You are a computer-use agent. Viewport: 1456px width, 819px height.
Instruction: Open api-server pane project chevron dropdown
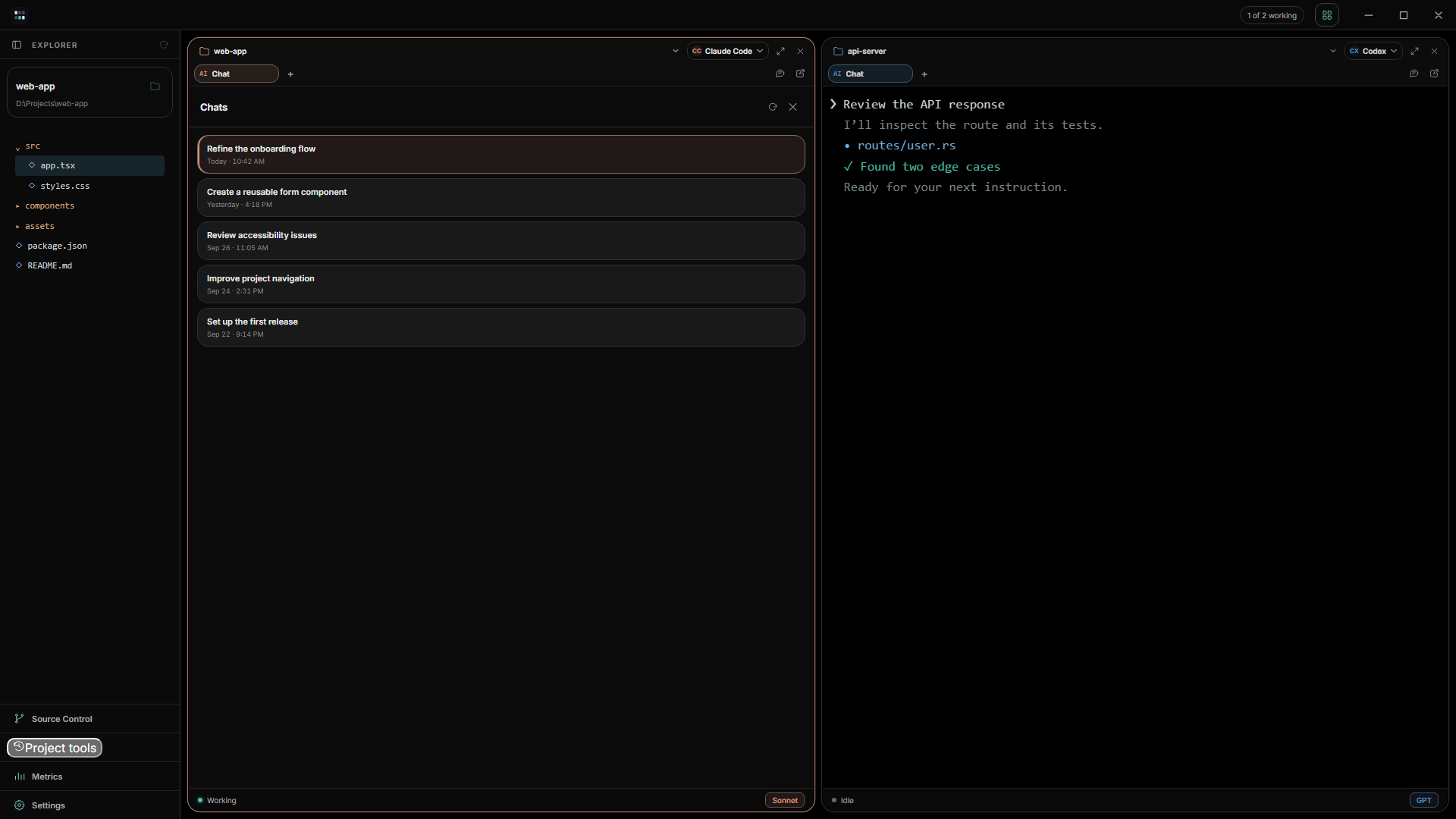tap(1332, 51)
